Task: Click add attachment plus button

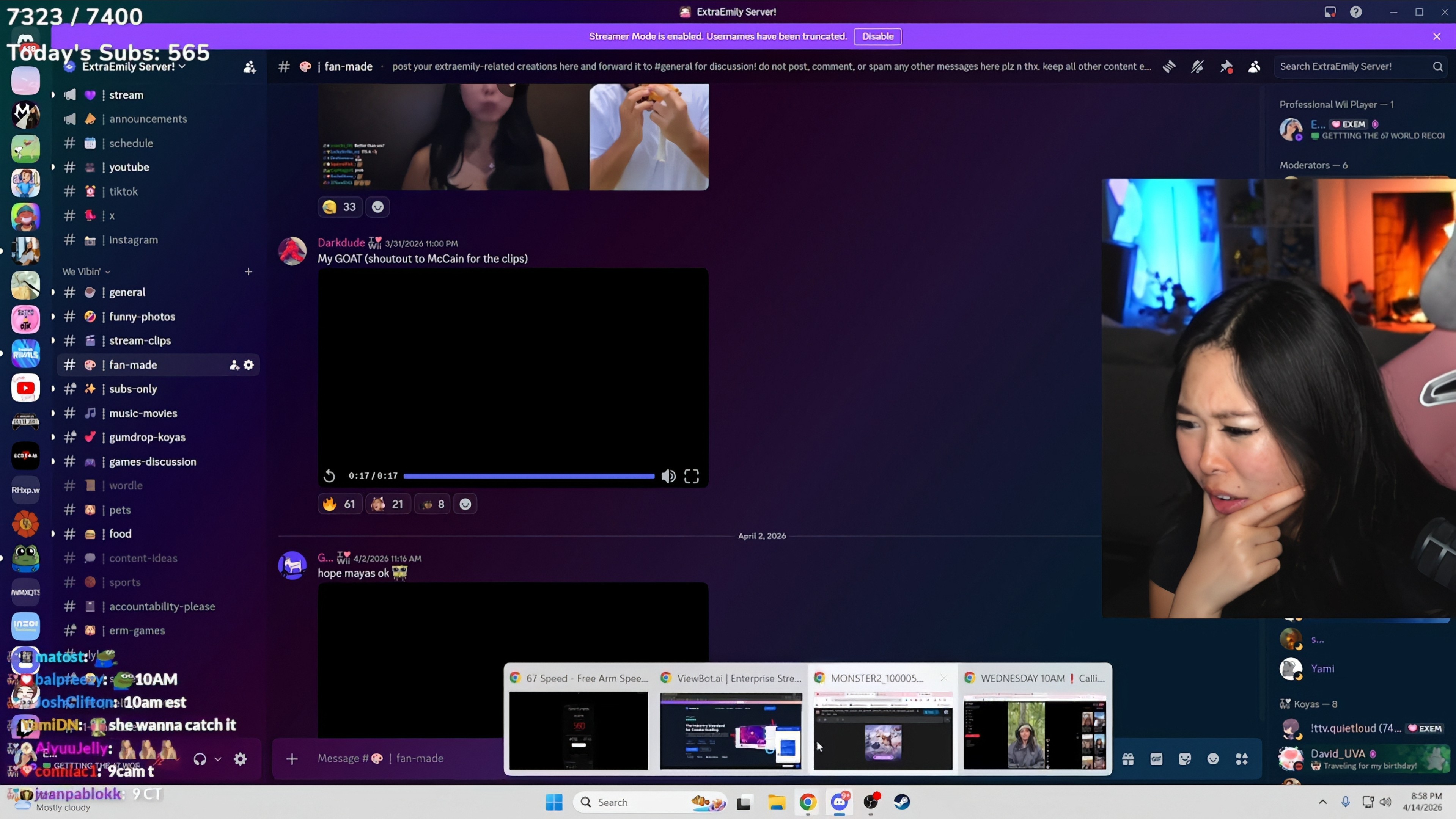Action: point(292,759)
